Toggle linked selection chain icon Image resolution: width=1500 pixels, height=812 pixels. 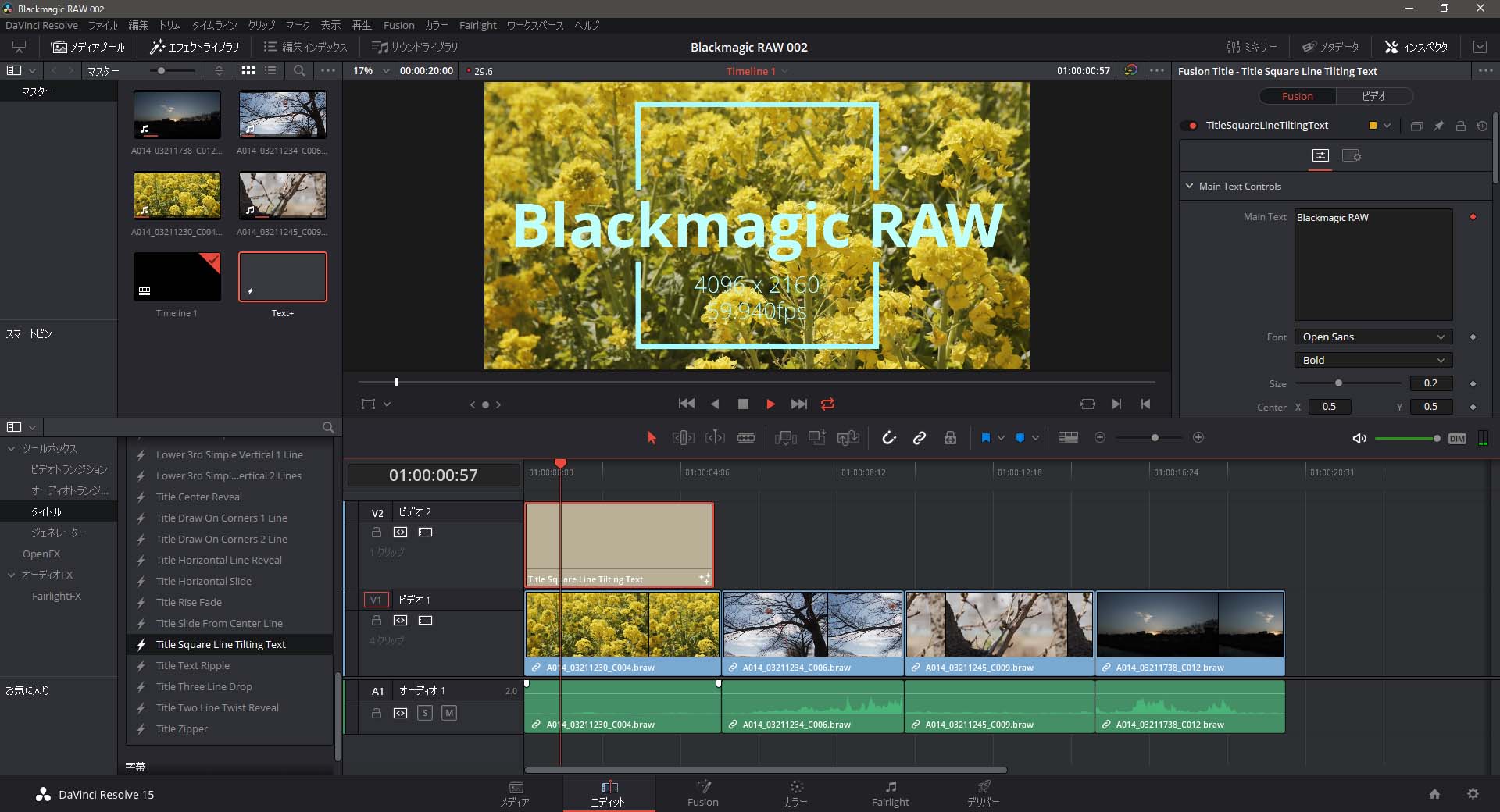pyautogui.click(x=920, y=438)
